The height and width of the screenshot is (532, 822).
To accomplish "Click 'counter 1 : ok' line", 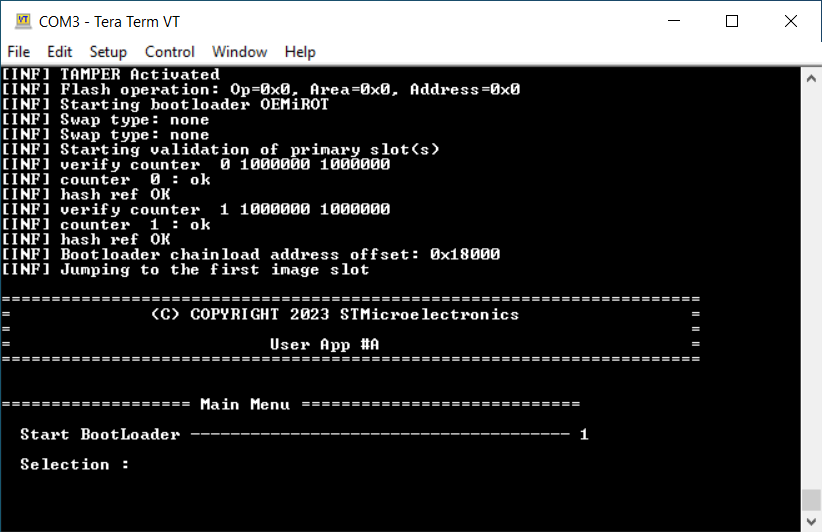I will [x=106, y=225].
